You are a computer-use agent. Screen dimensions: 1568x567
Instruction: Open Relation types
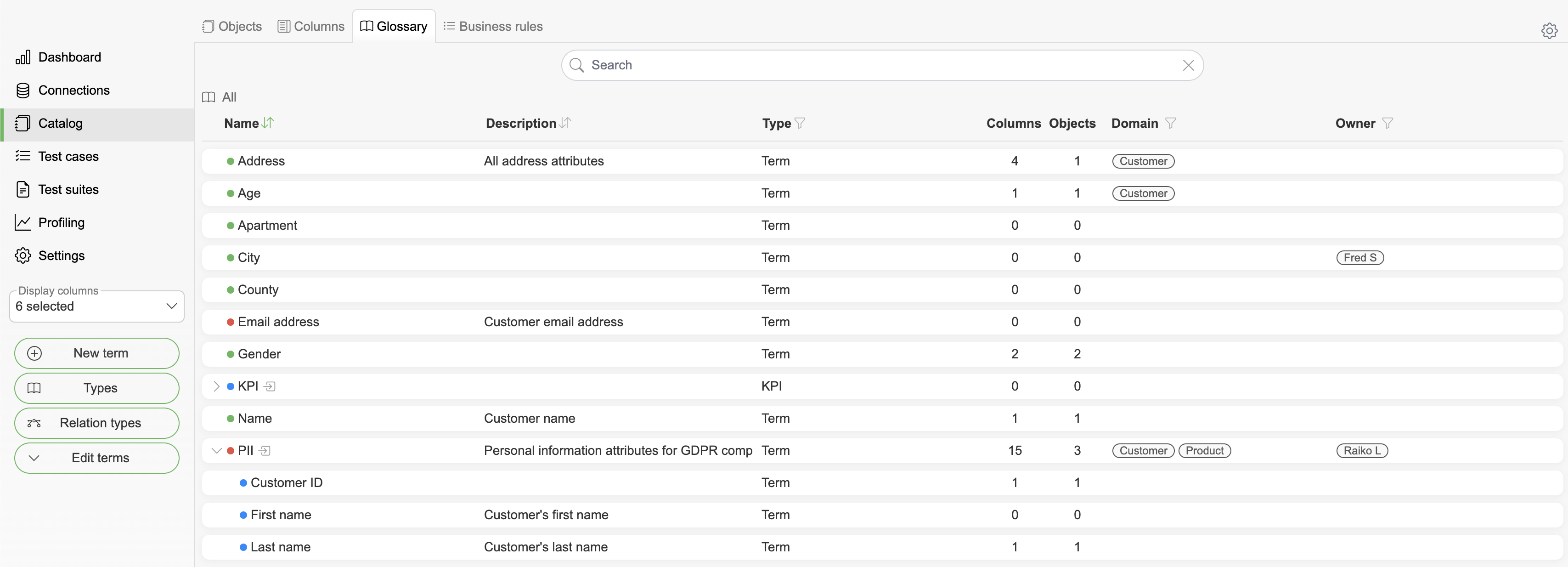[x=97, y=423]
